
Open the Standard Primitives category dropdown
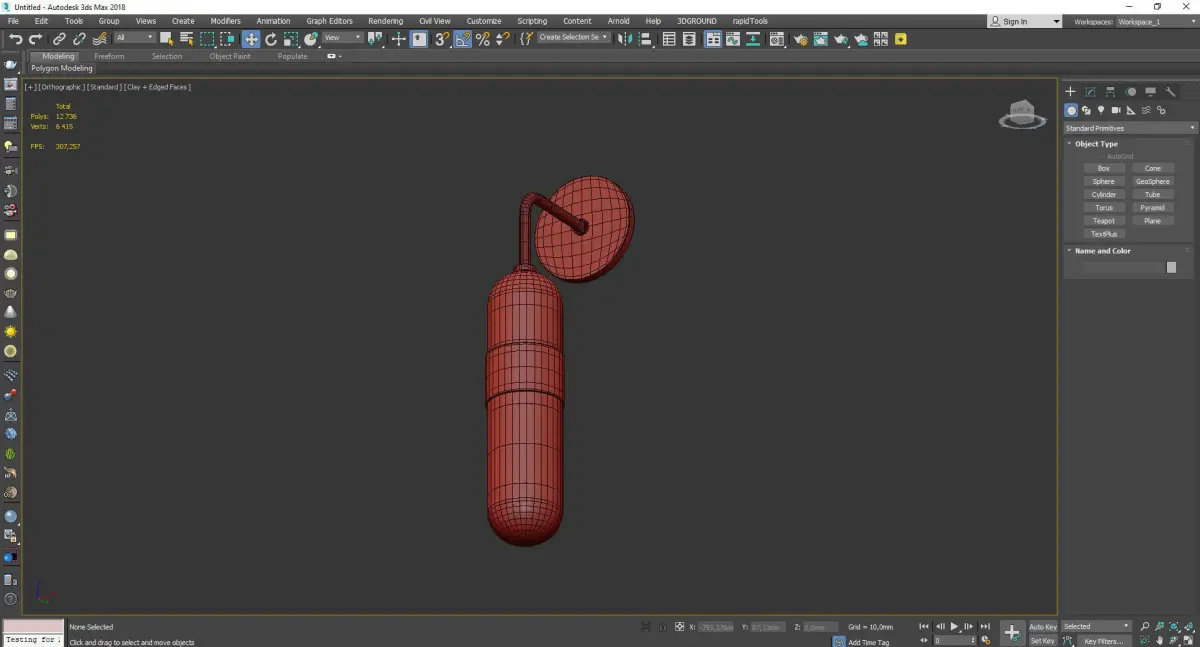coord(1130,128)
